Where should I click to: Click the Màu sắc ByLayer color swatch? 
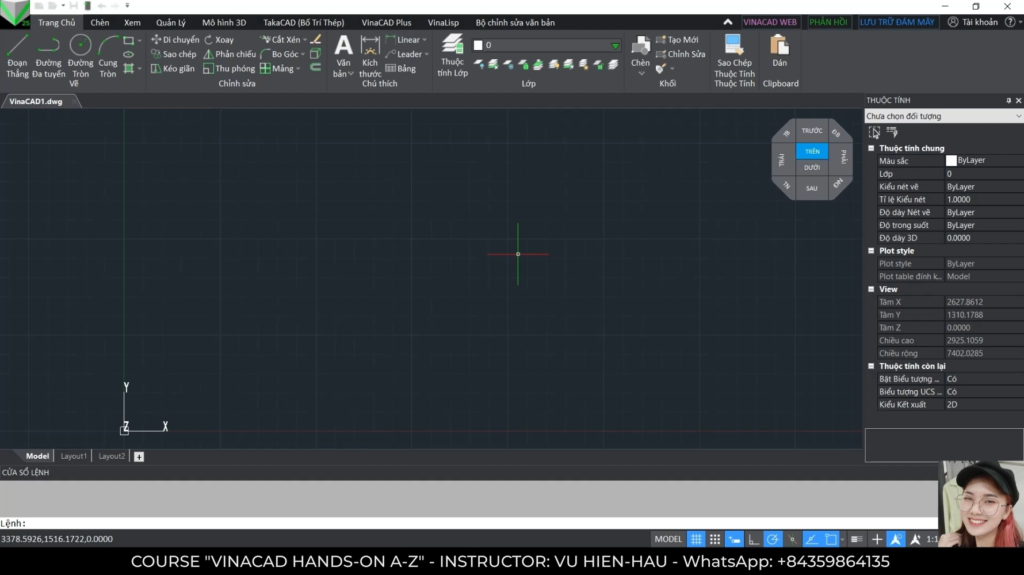pyautogui.click(x=951, y=161)
